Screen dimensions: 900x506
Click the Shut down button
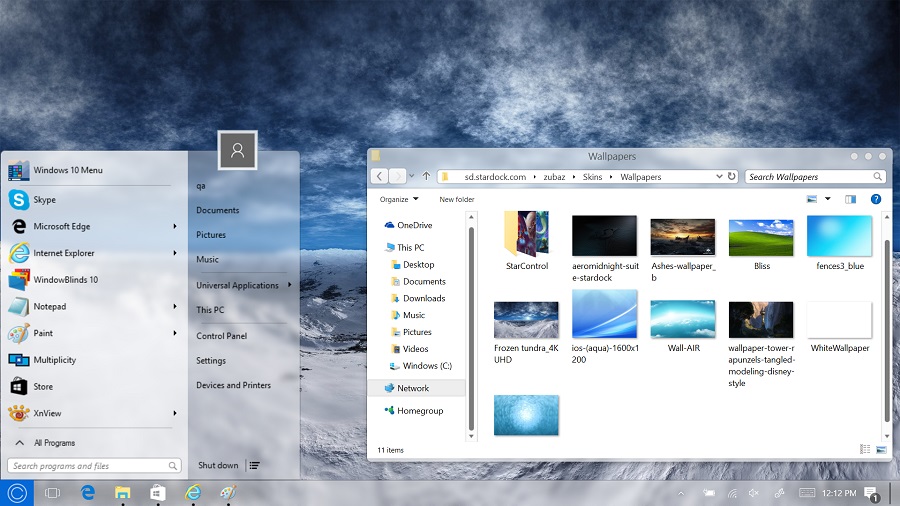[218, 465]
